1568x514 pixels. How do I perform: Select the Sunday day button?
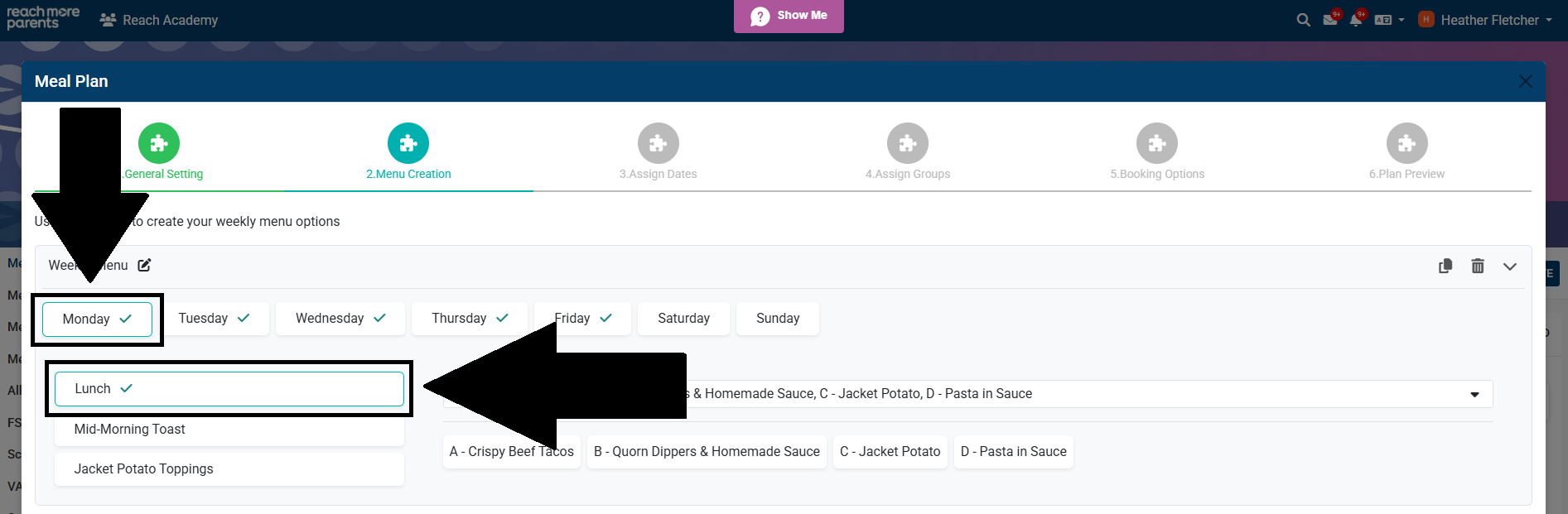778,319
